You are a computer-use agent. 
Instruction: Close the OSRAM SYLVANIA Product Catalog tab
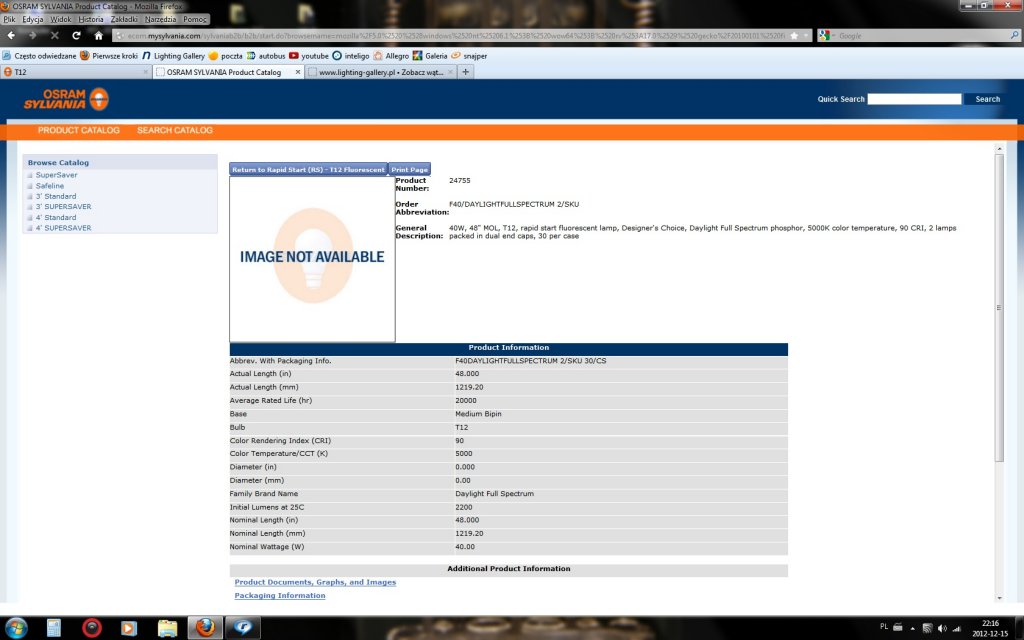(x=298, y=72)
